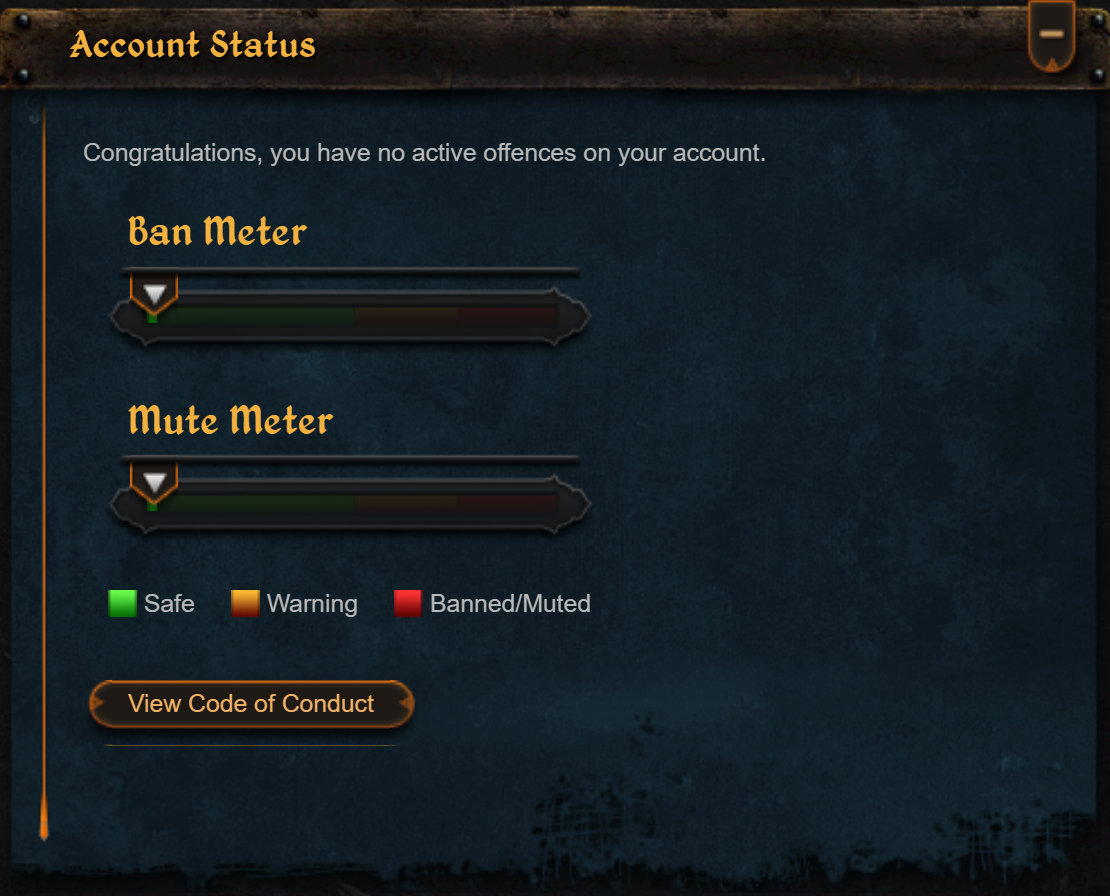Click the no active offences message
This screenshot has width=1110, height=896.
point(425,153)
